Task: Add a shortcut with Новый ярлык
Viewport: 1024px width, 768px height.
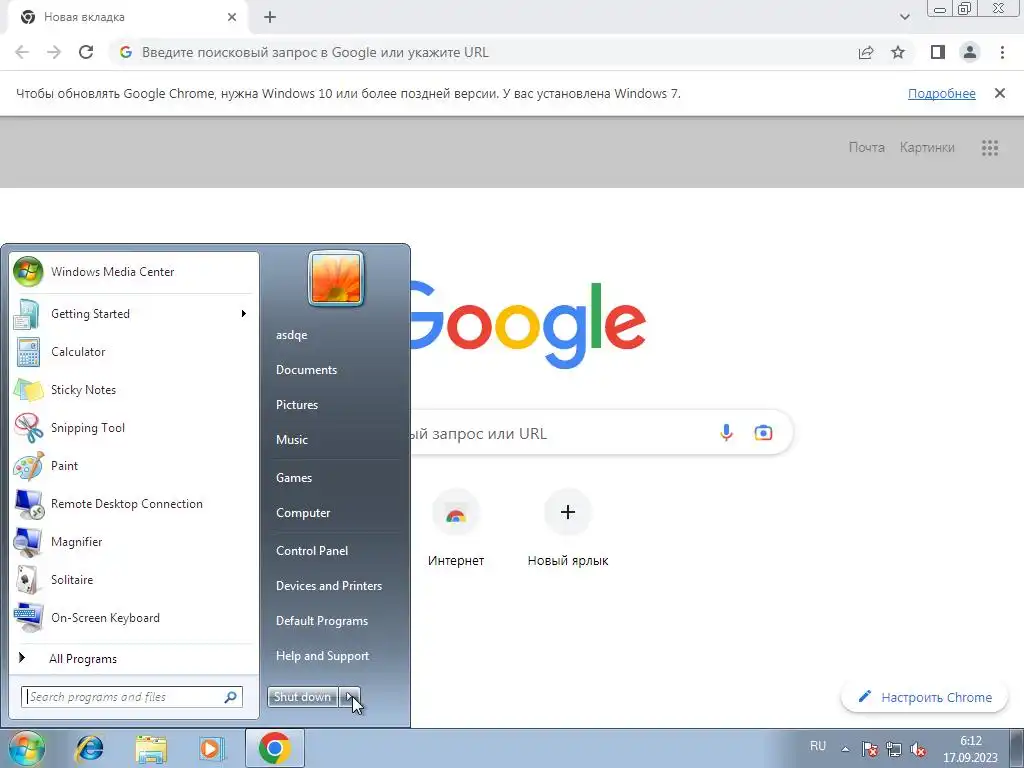Action: (568, 529)
